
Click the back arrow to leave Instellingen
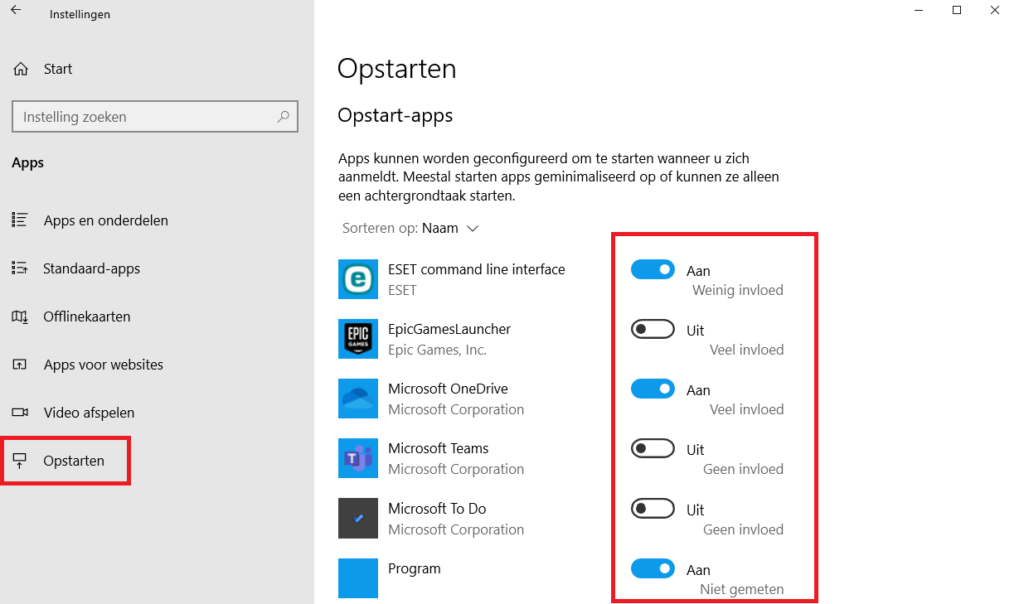[x=14, y=13]
